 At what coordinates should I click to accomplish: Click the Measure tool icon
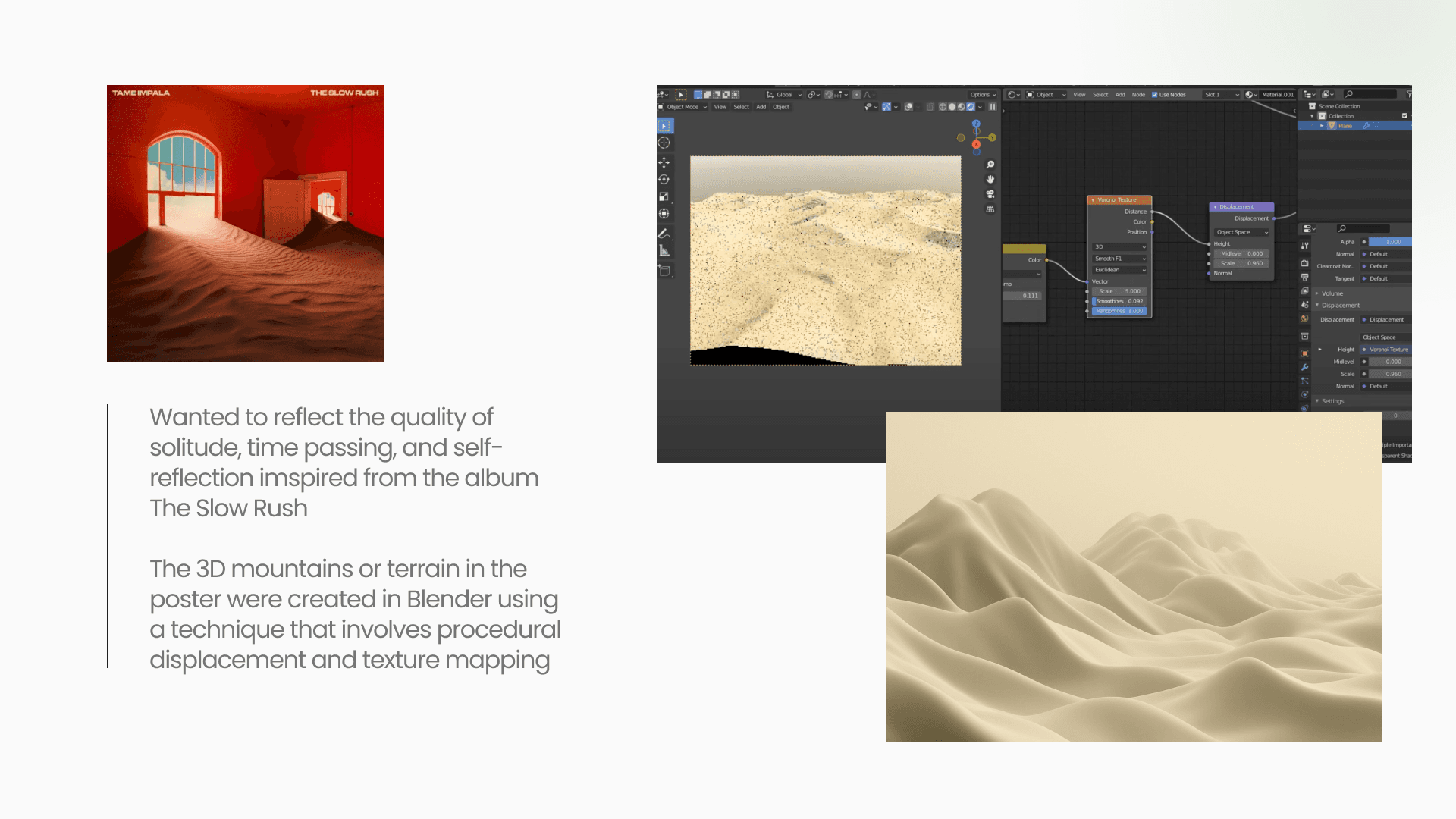click(664, 251)
